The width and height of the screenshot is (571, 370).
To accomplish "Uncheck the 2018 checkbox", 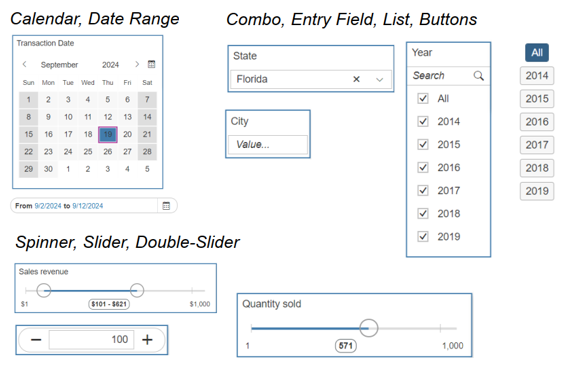I will [x=423, y=213].
